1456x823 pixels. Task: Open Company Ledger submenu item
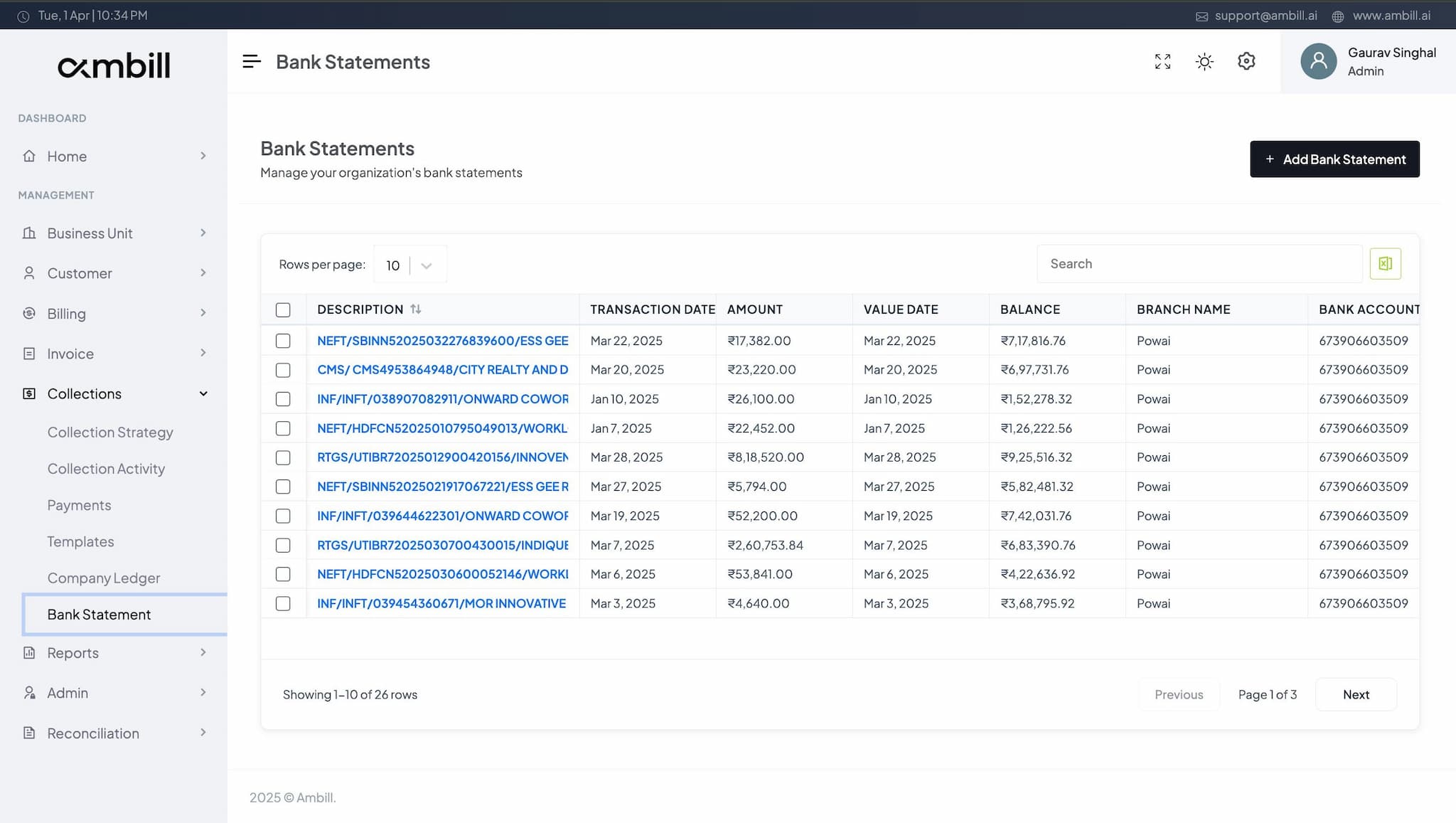point(104,578)
